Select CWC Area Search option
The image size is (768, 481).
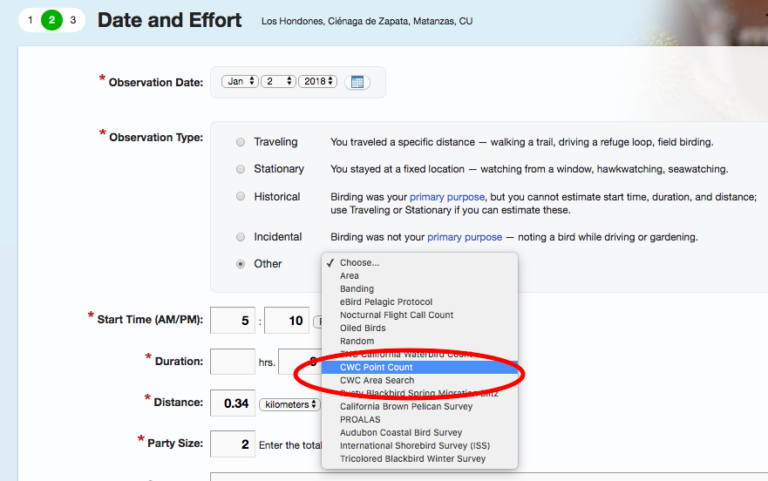click(x=376, y=380)
